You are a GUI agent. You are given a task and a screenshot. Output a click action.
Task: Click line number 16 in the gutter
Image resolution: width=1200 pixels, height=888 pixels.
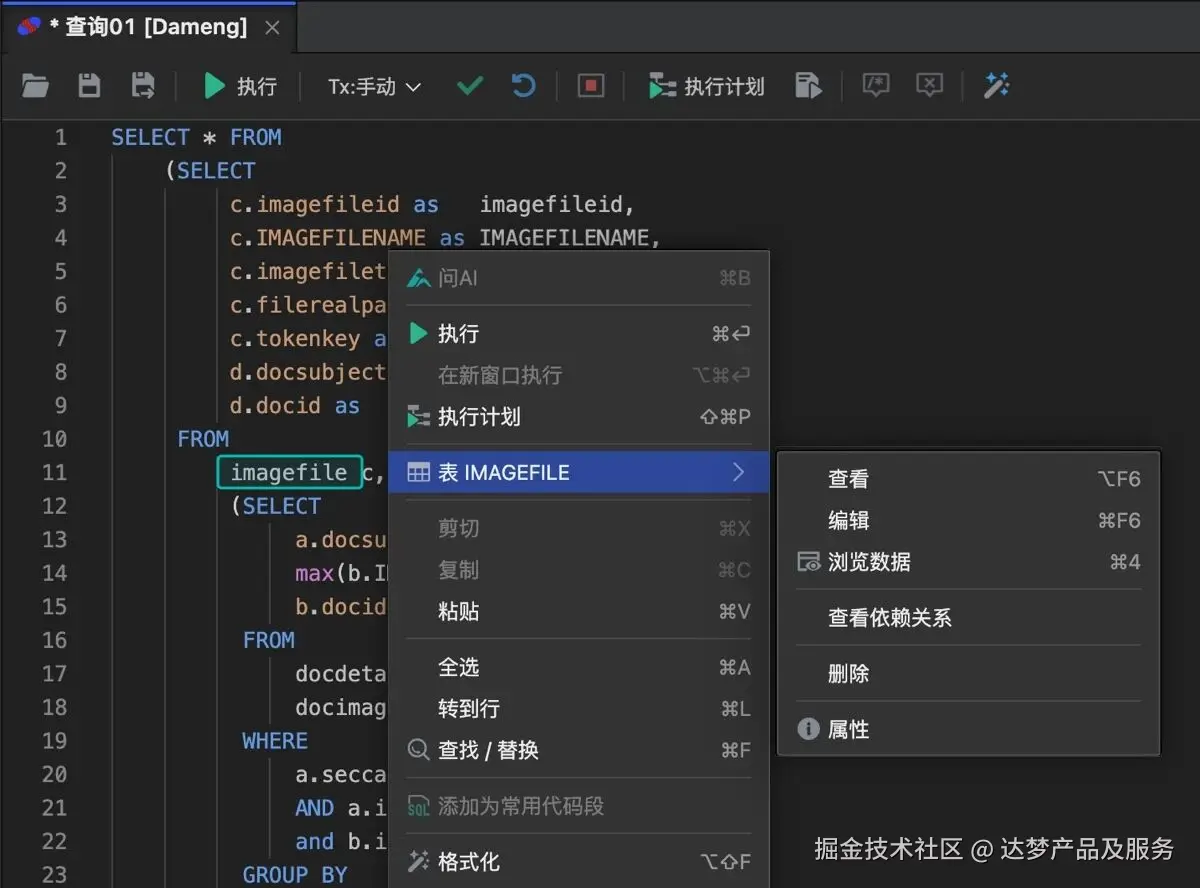[55, 640]
